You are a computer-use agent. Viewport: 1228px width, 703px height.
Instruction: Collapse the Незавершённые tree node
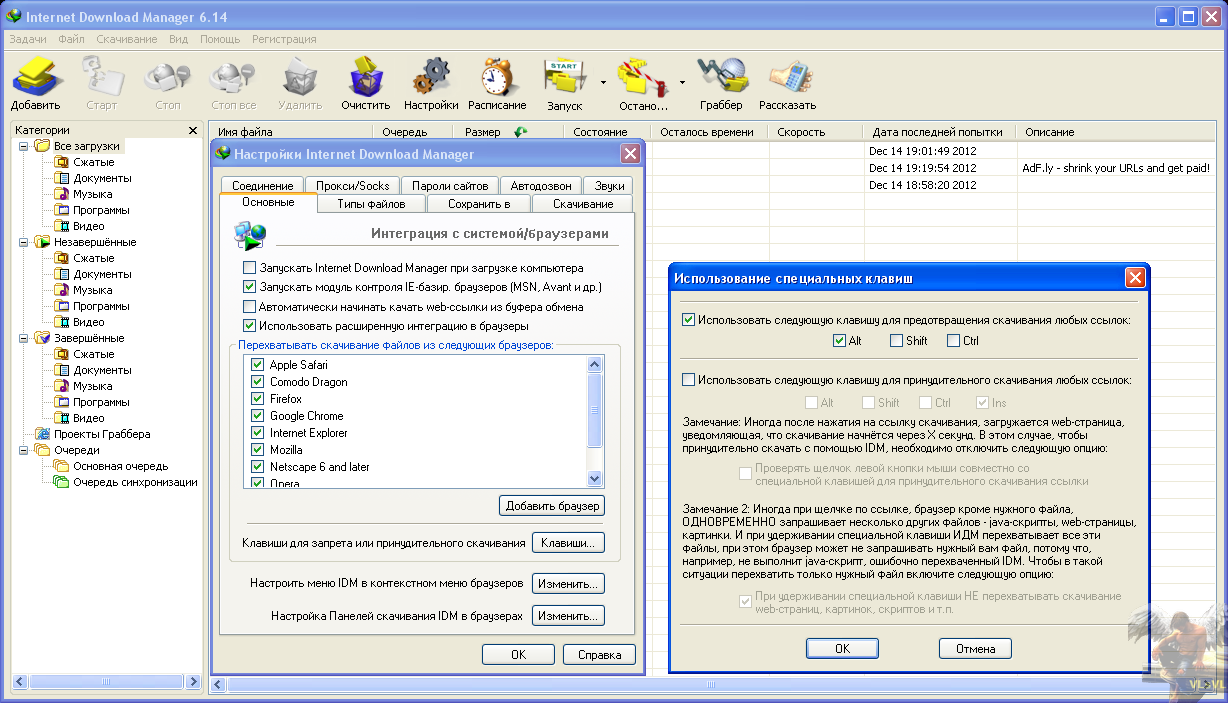click(x=23, y=242)
